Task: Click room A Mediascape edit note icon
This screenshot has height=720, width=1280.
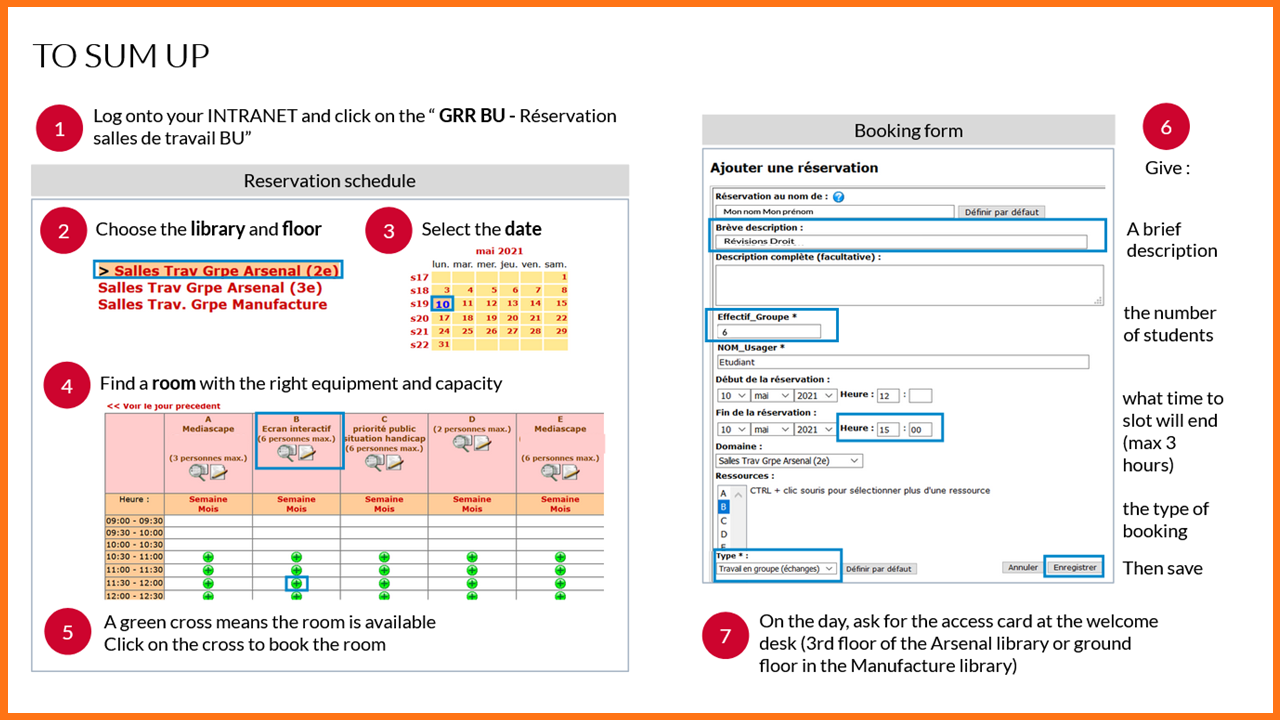Action: coord(219,472)
